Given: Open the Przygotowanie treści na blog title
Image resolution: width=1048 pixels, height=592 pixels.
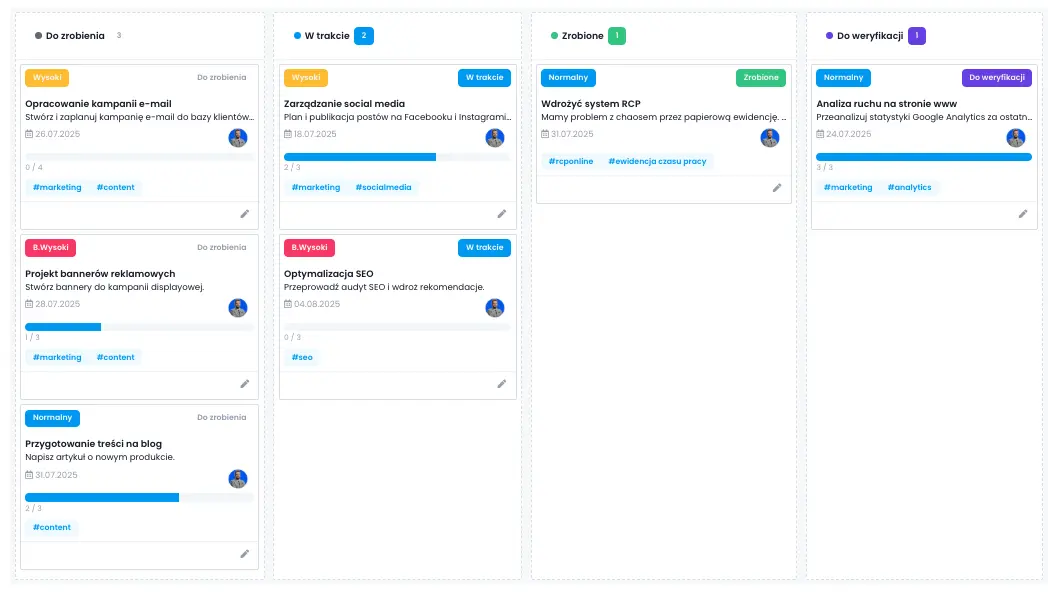Looking at the screenshot, I should pos(93,444).
